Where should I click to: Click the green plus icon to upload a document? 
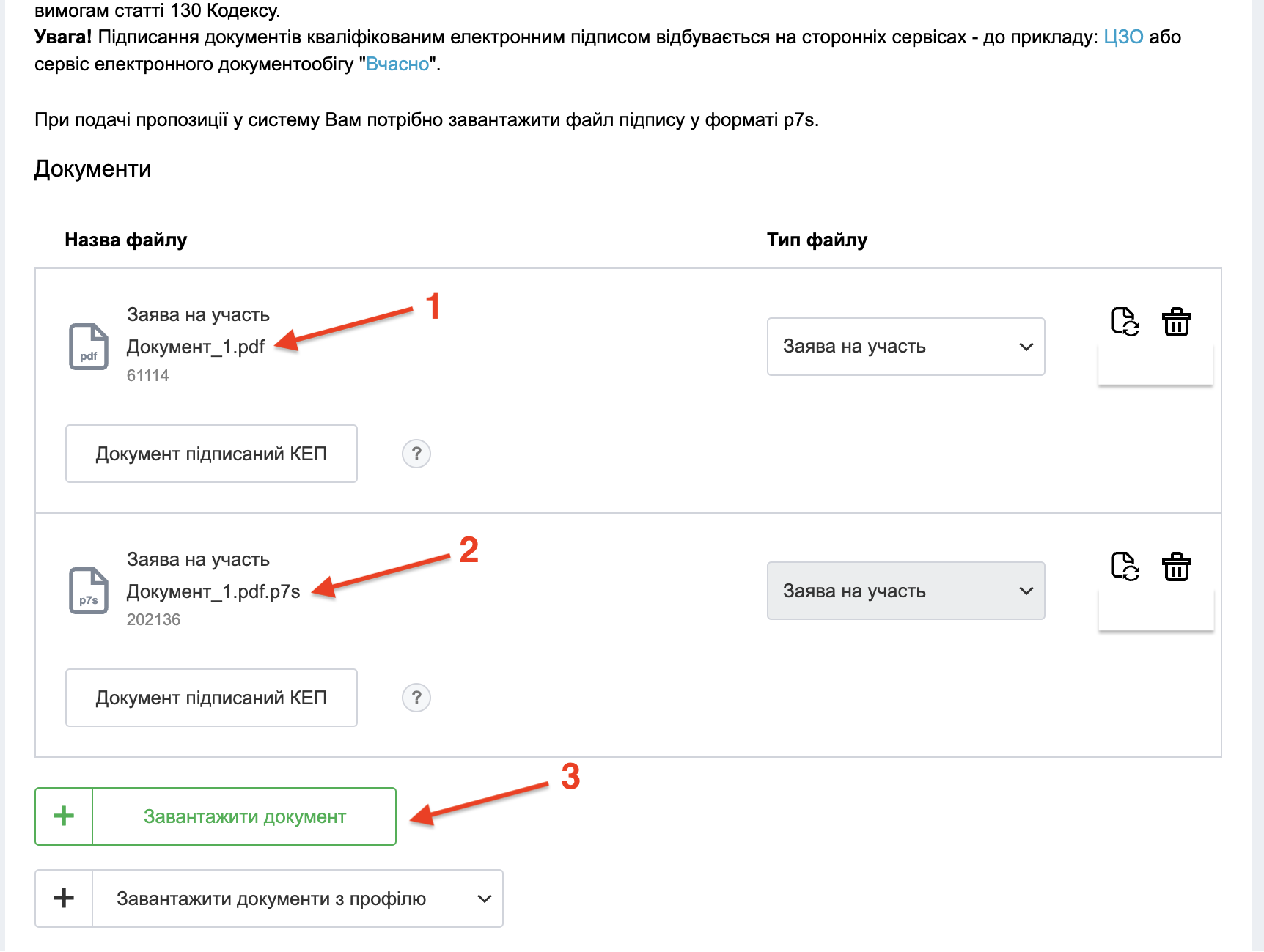[64, 816]
